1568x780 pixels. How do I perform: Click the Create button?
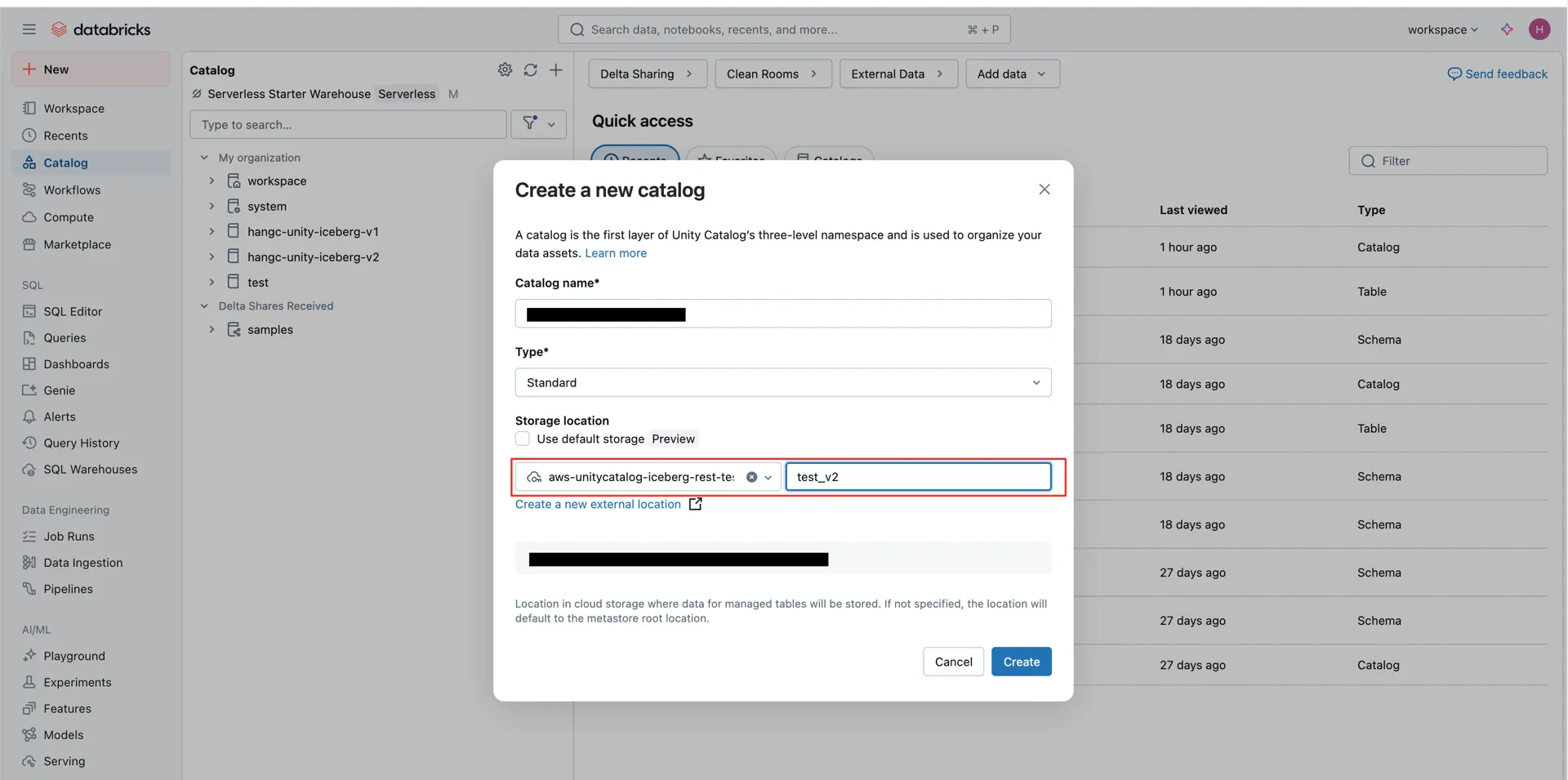click(1021, 662)
